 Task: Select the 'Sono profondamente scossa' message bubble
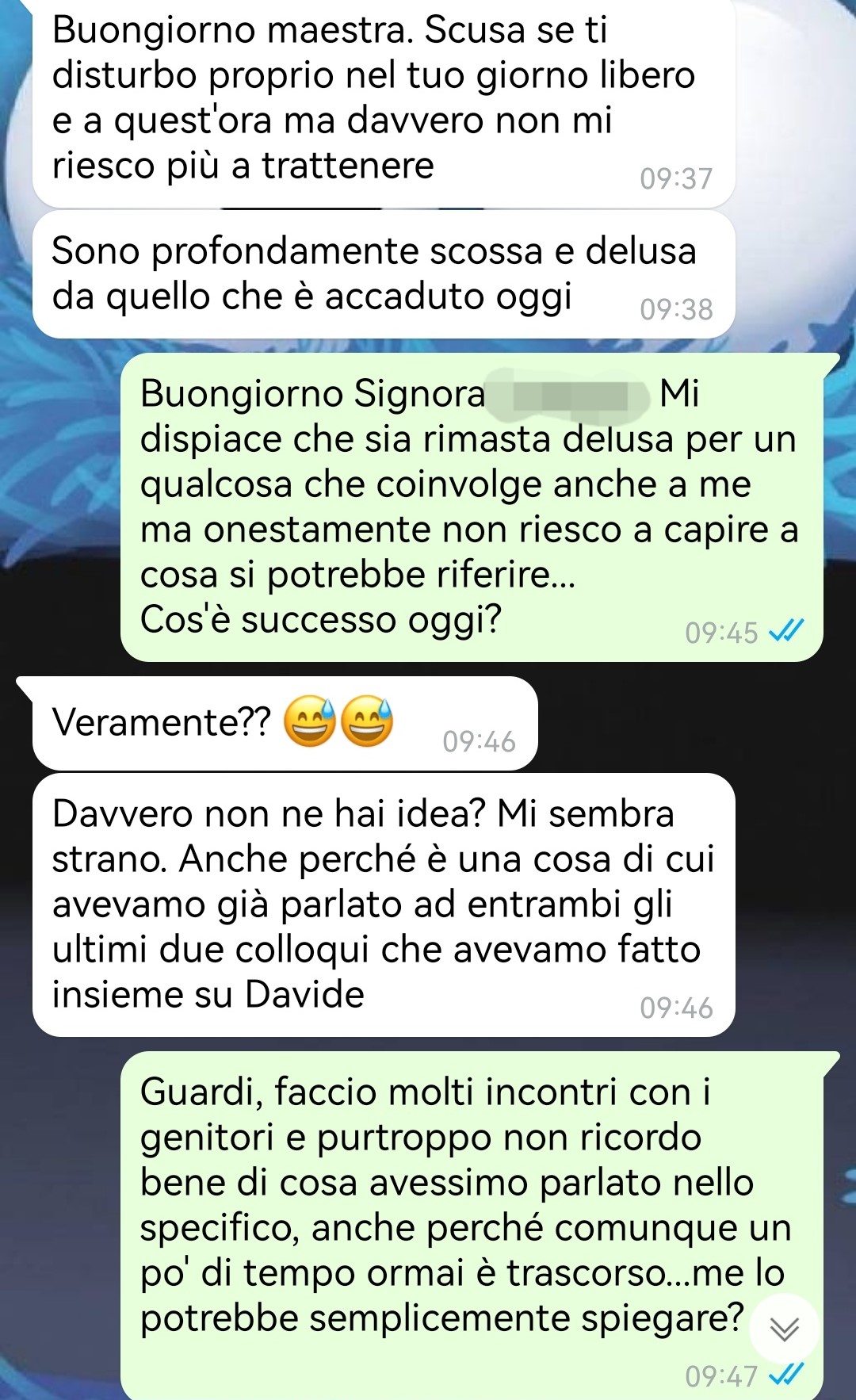(x=384, y=274)
